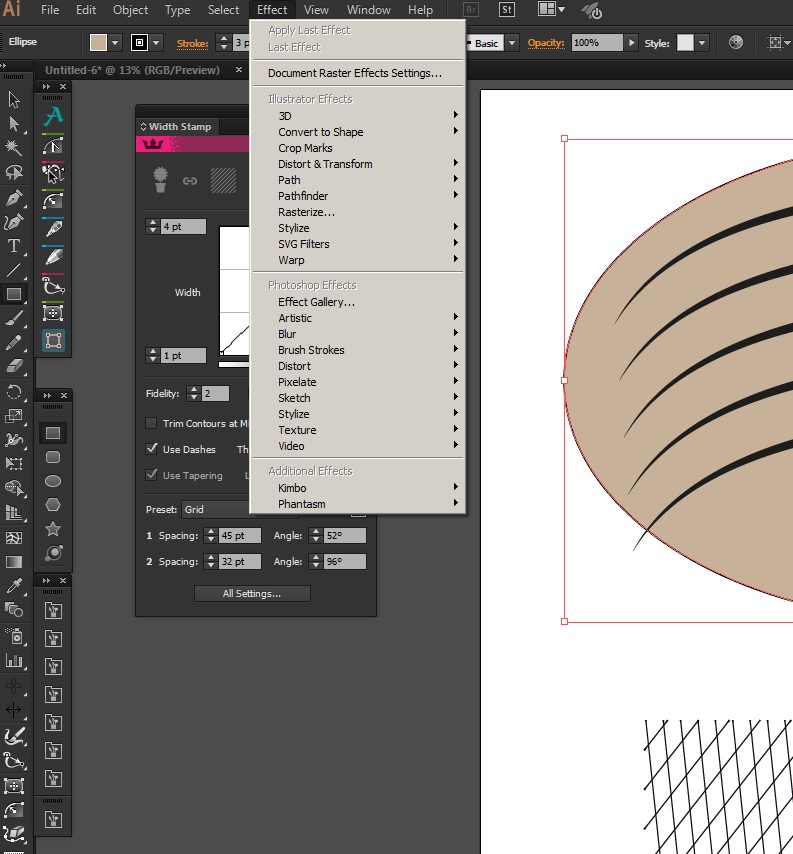Select the Star shape tool

(x=53, y=529)
